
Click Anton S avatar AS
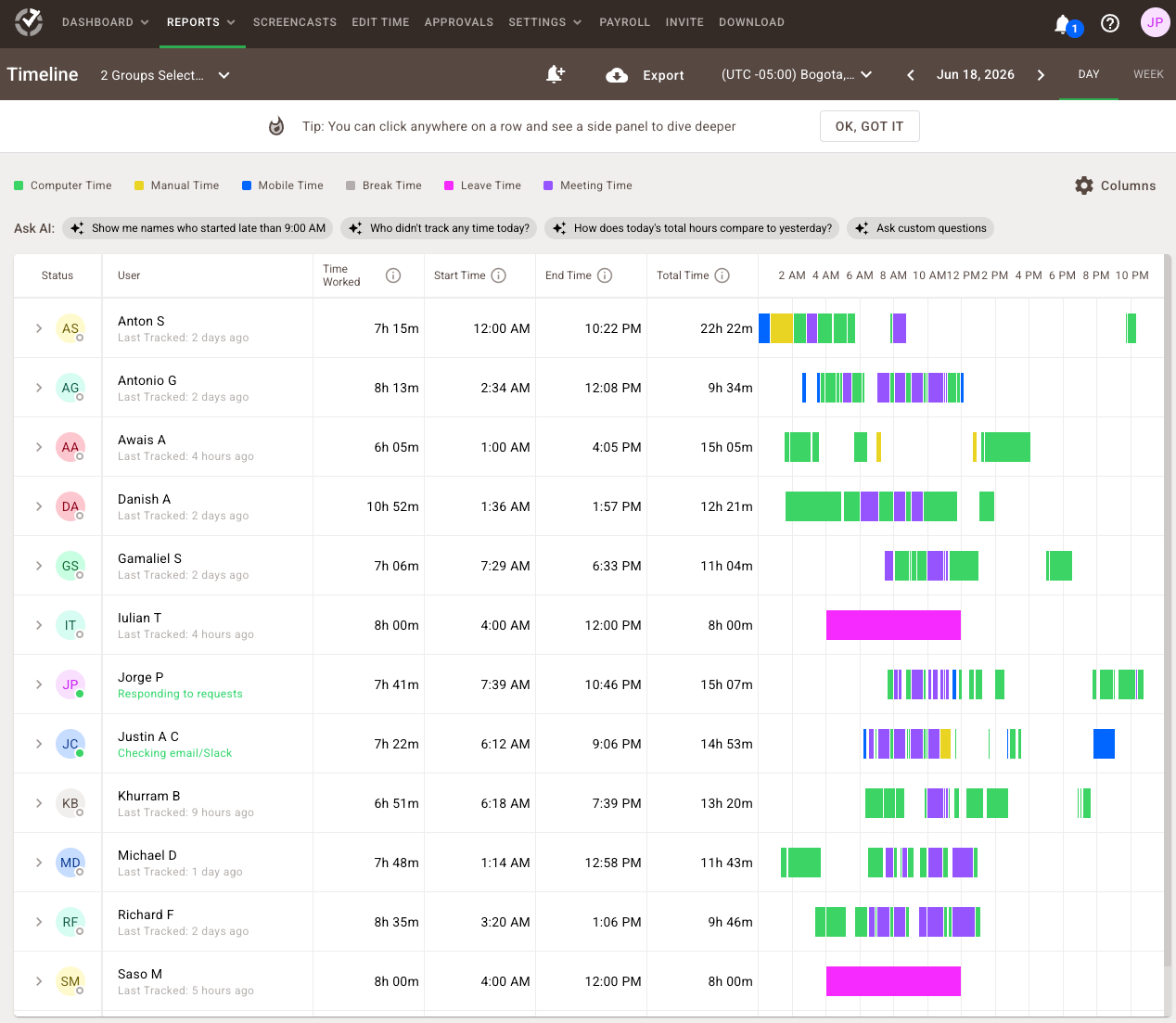point(70,328)
